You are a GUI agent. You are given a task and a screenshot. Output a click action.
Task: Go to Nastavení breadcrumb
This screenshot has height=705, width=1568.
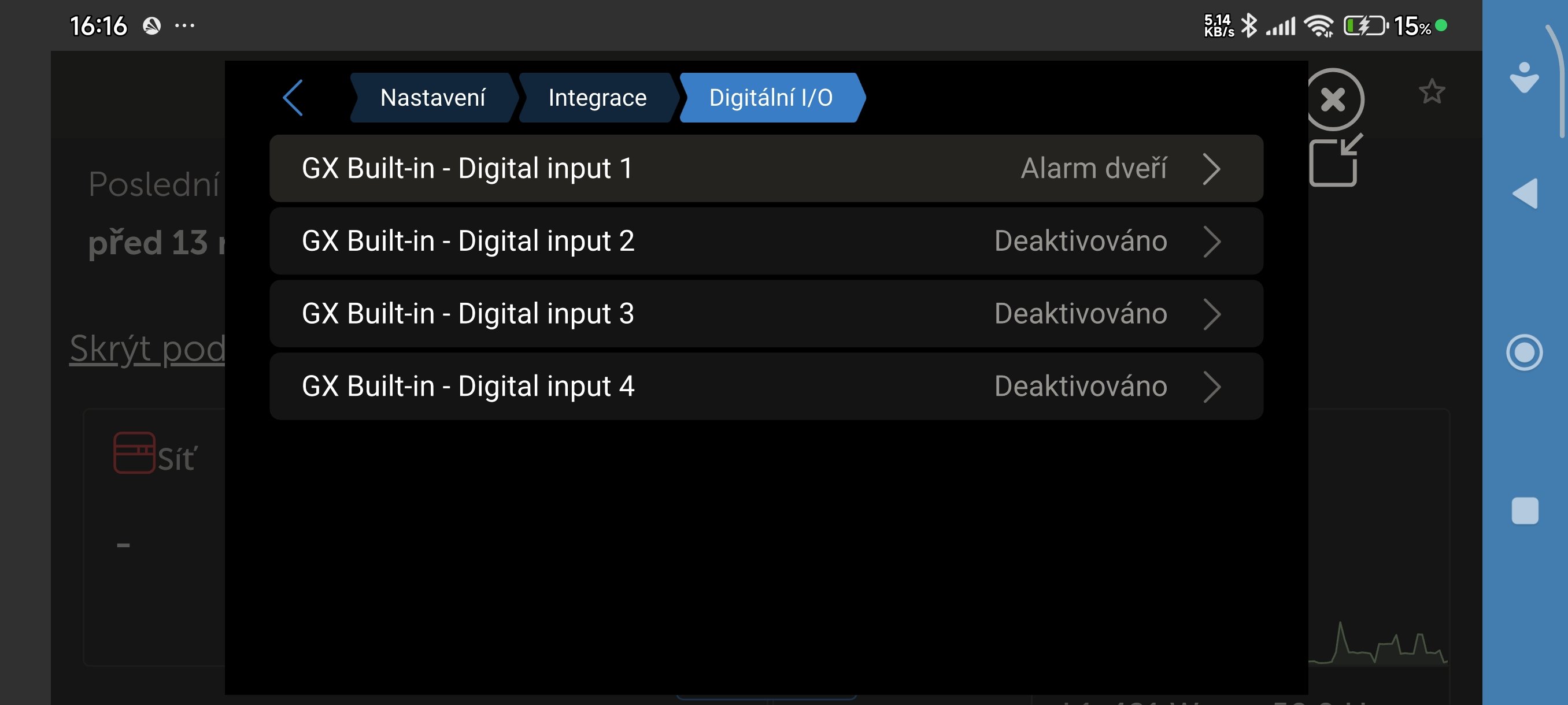[x=432, y=97]
